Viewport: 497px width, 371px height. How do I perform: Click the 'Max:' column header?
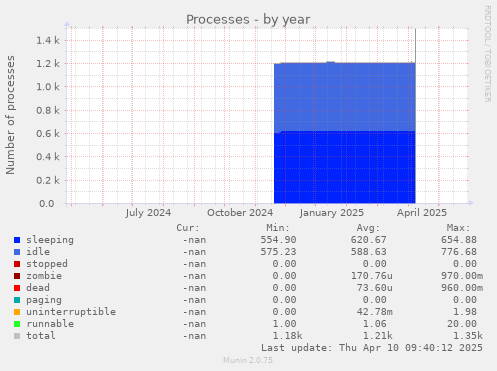pyautogui.click(x=459, y=228)
